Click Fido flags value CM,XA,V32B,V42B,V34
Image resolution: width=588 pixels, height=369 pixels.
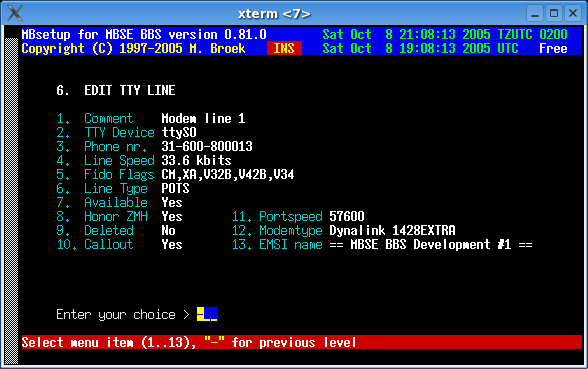228,174
